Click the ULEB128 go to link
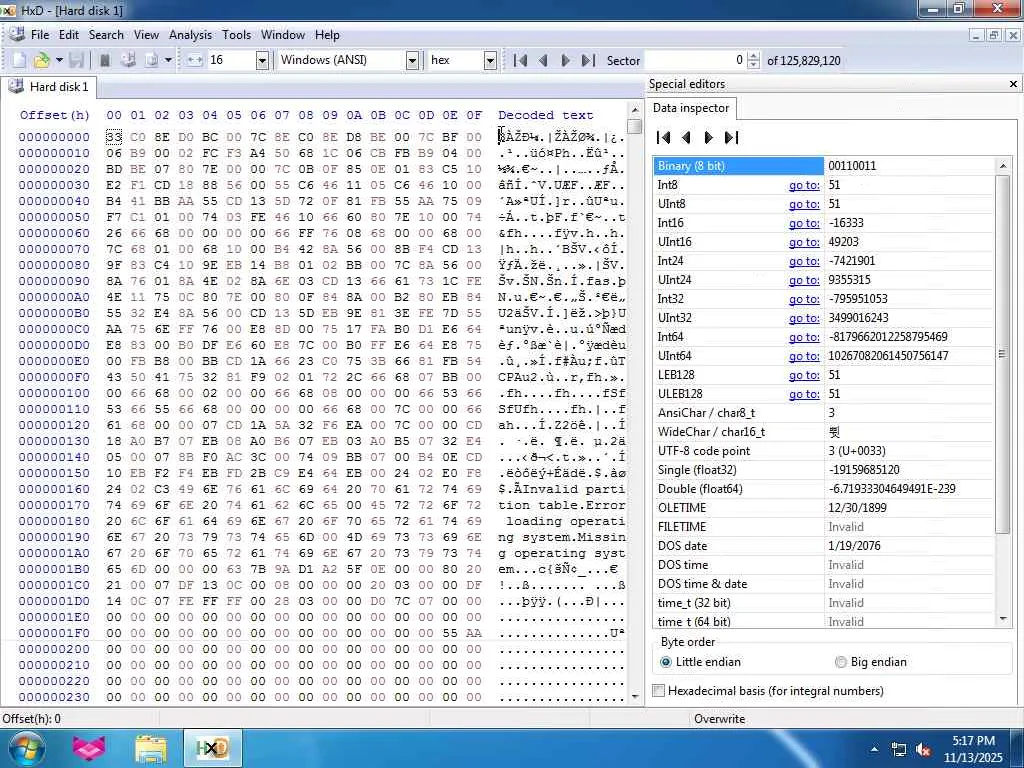The width and height of the screenshot is (1024, 768). click(x=804, y=394)
